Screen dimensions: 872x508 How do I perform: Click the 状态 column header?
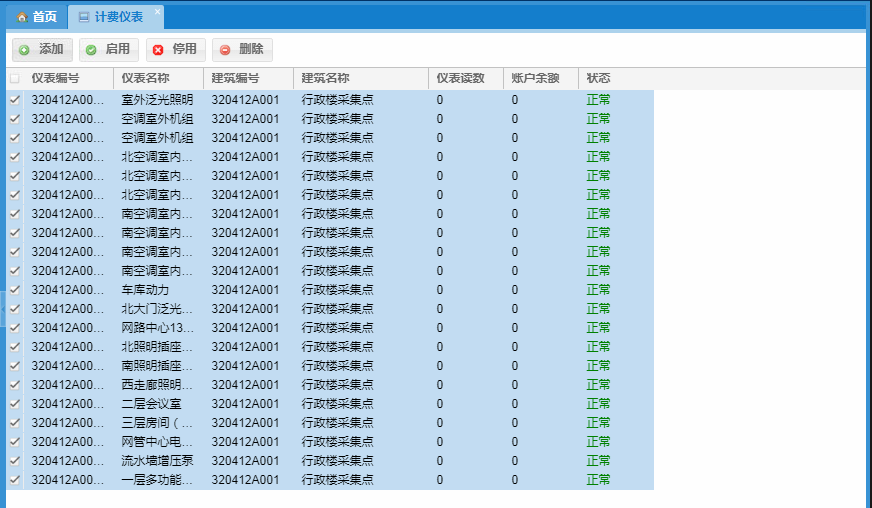pos(598,79)
